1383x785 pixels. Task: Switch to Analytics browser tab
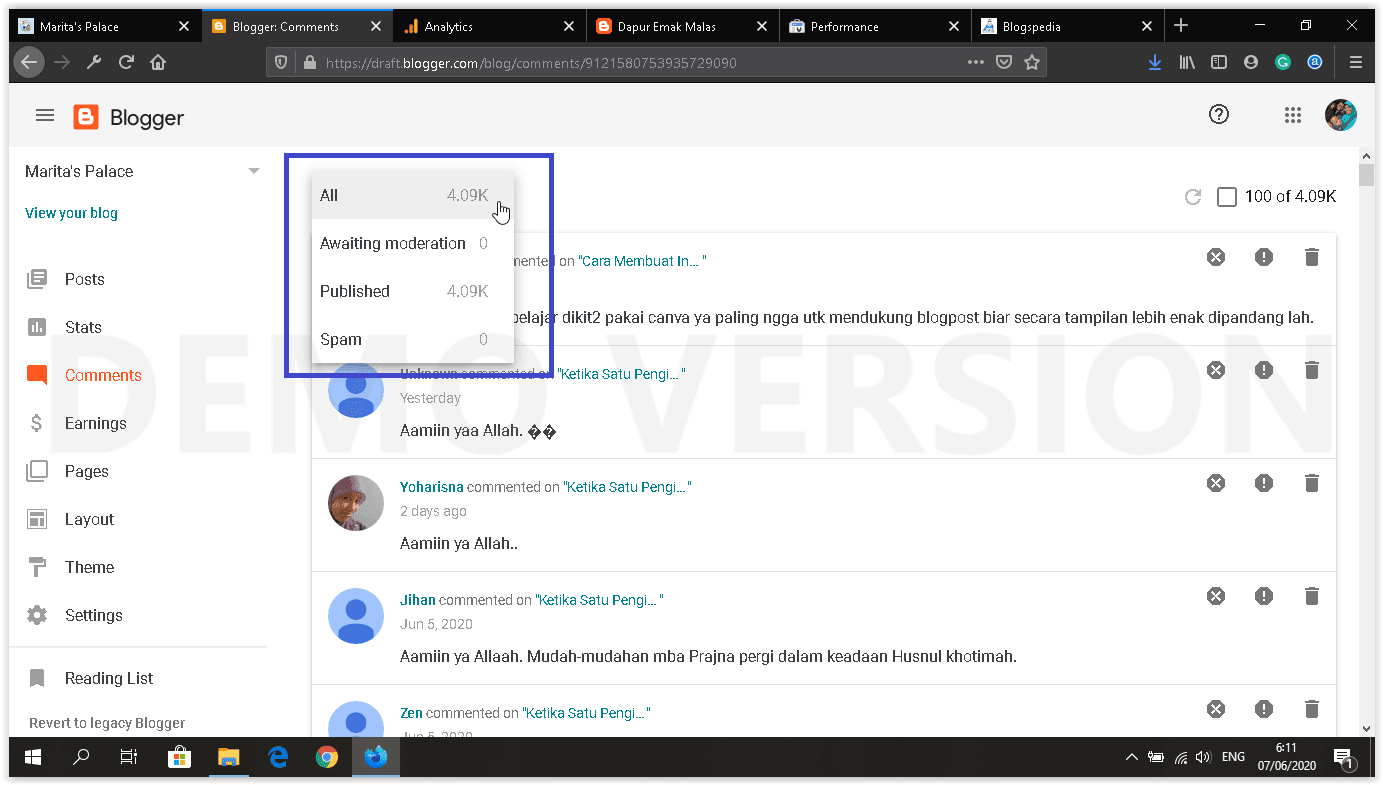(x=490, y=26)
